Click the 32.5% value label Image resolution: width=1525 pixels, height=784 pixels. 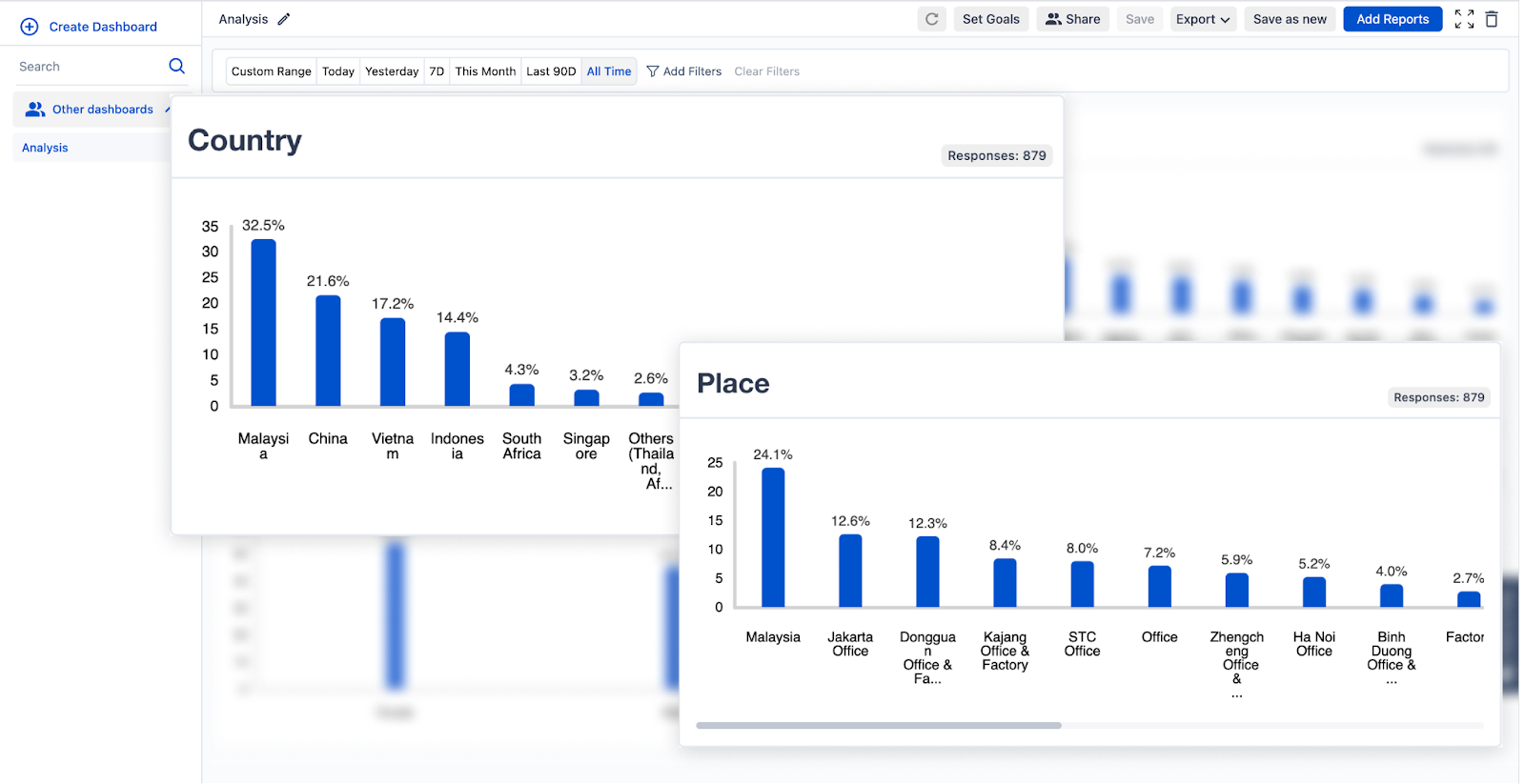coord(263,226)
